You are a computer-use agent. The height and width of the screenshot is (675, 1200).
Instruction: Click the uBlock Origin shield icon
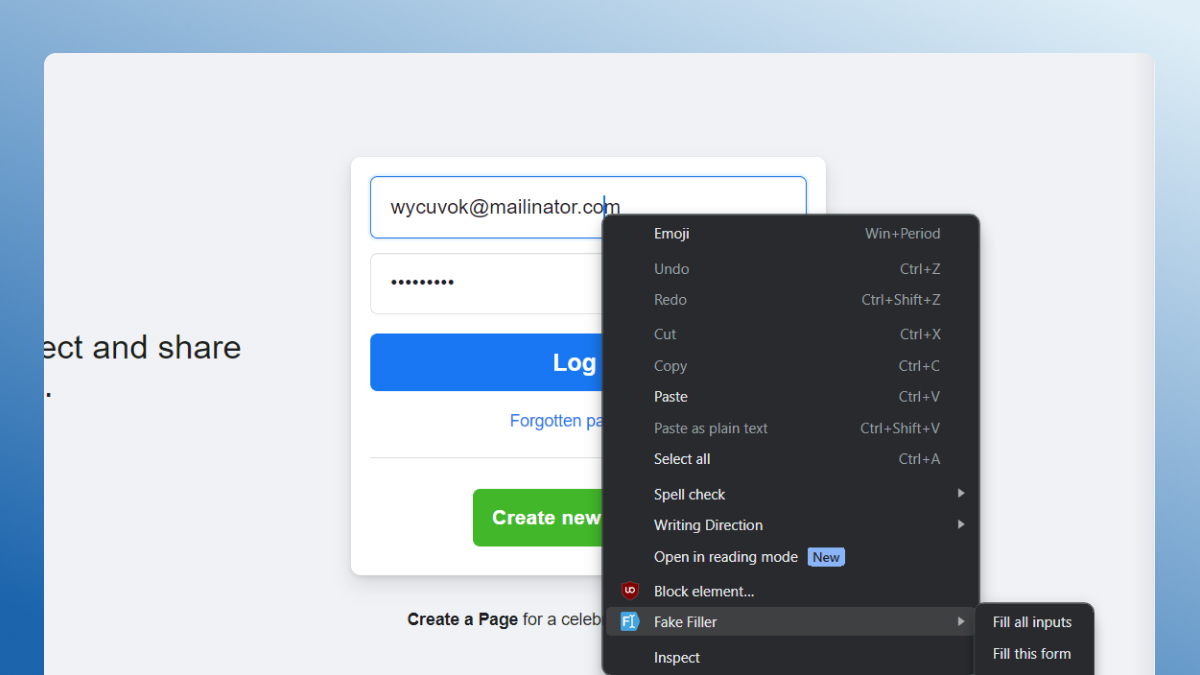(x=629, y=591)
